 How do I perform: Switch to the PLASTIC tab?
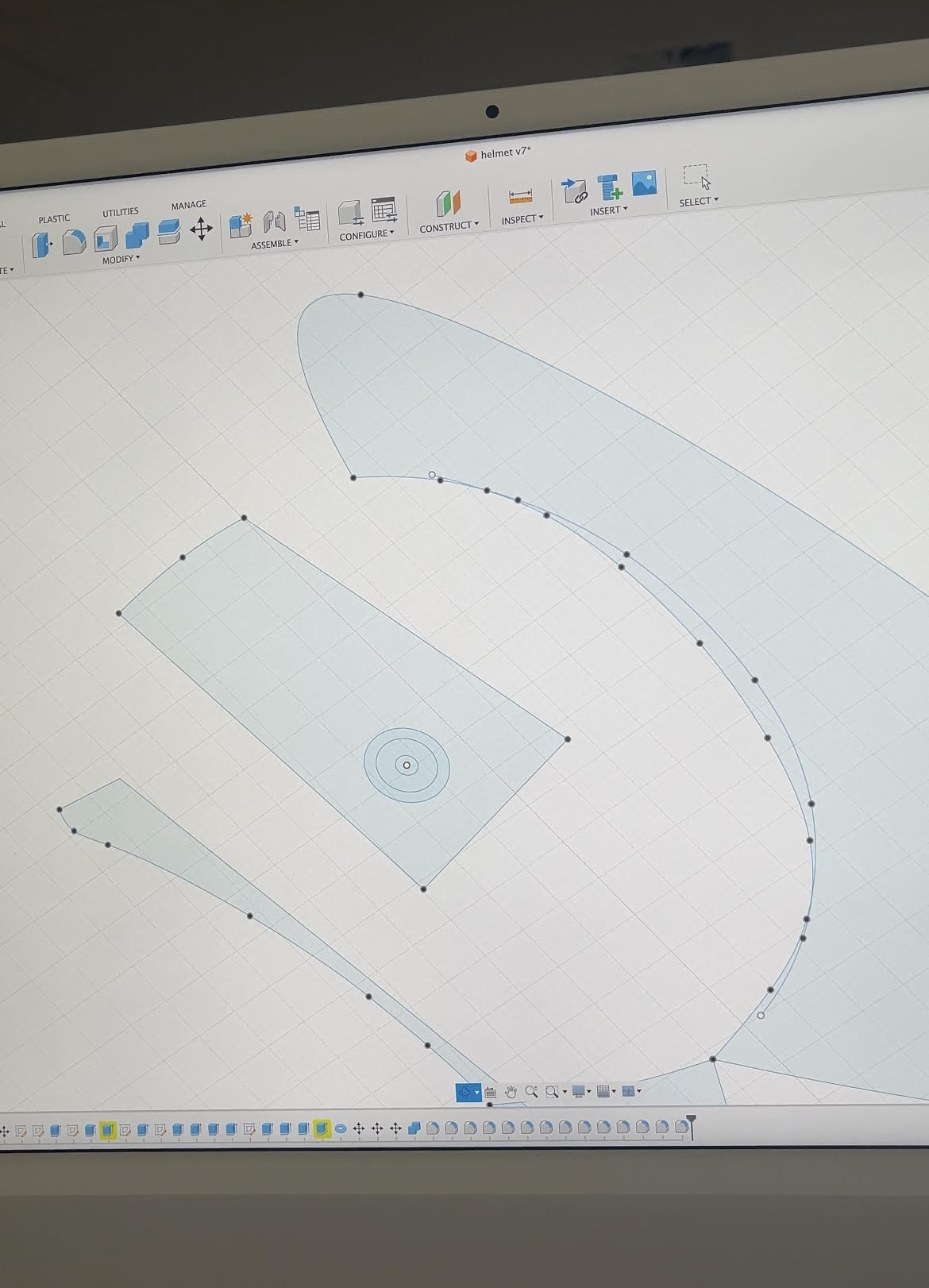(54, 219)
